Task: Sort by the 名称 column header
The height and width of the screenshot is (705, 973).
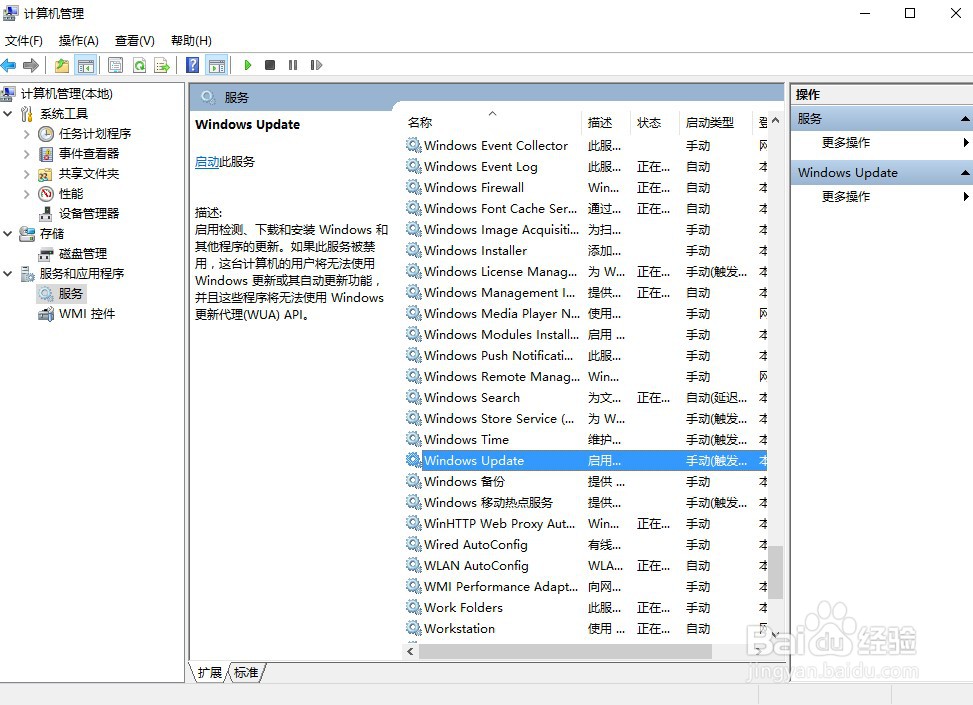Action: 491,122
